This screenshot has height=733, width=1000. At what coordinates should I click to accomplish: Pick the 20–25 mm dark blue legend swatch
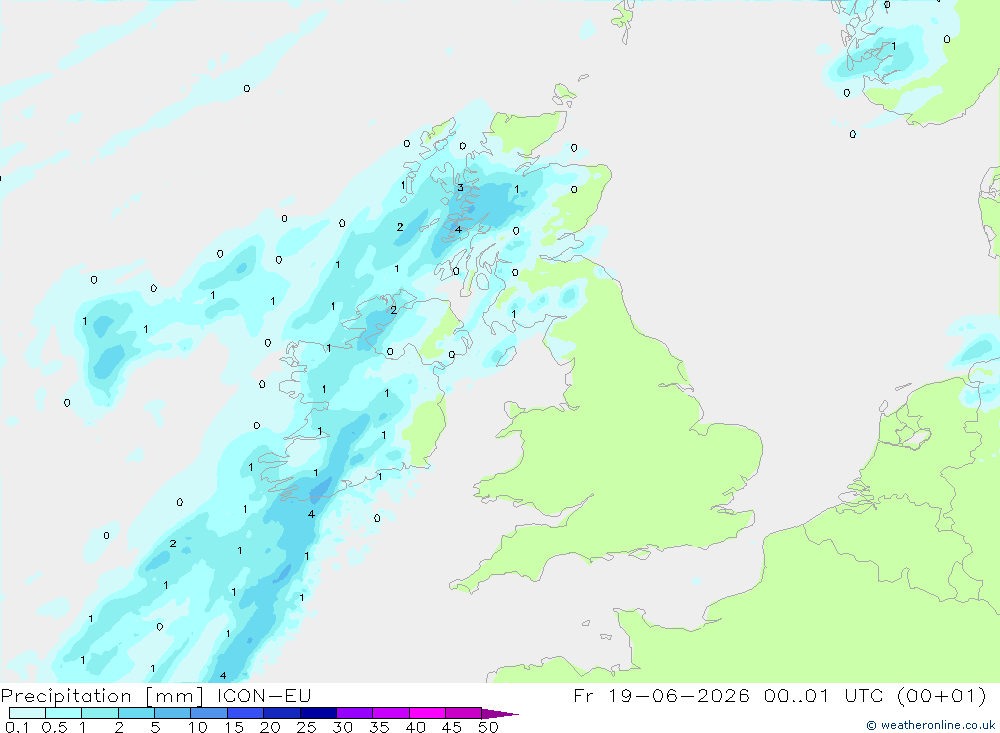281,713
